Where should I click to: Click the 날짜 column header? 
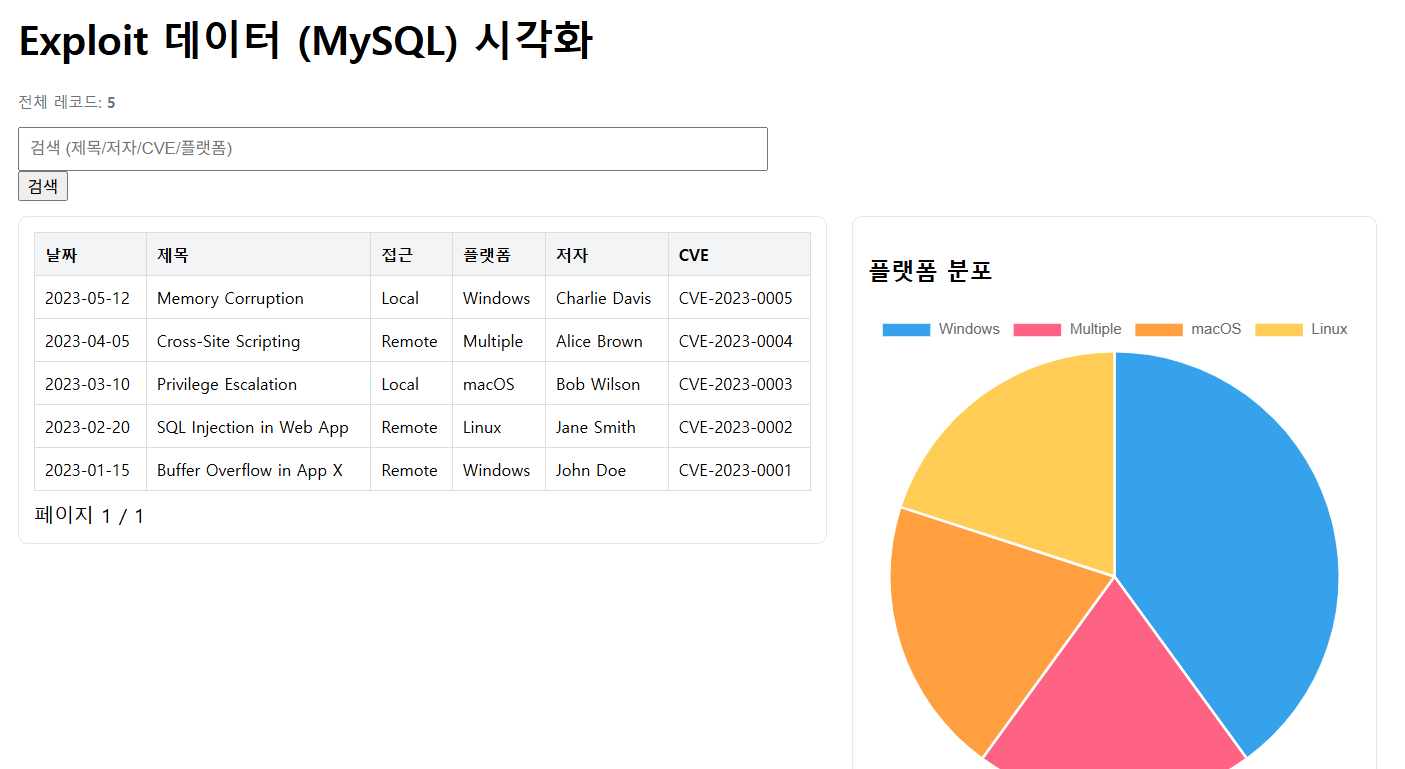coord(61,255)
